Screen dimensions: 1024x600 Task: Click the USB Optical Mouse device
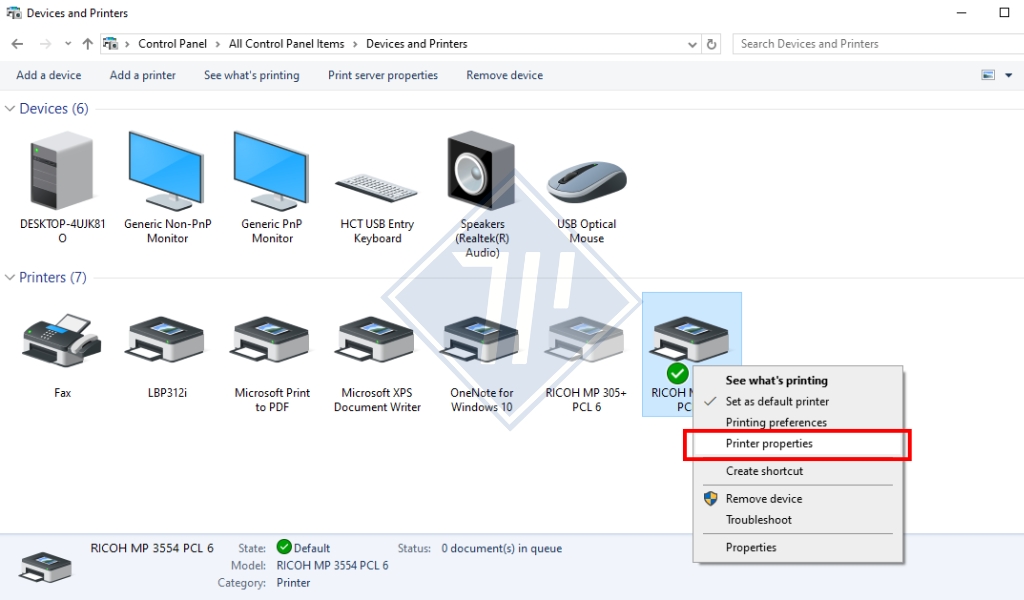coord(586,182)
